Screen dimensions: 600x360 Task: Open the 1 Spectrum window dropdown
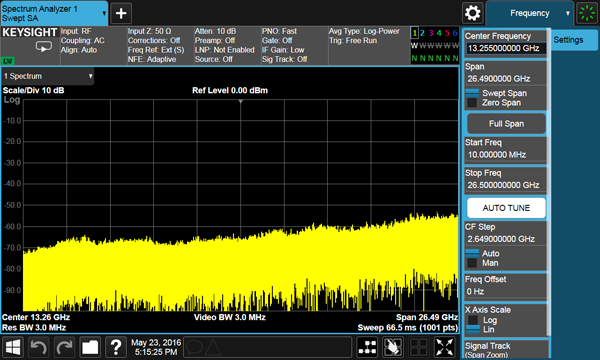tap(47, 76)
